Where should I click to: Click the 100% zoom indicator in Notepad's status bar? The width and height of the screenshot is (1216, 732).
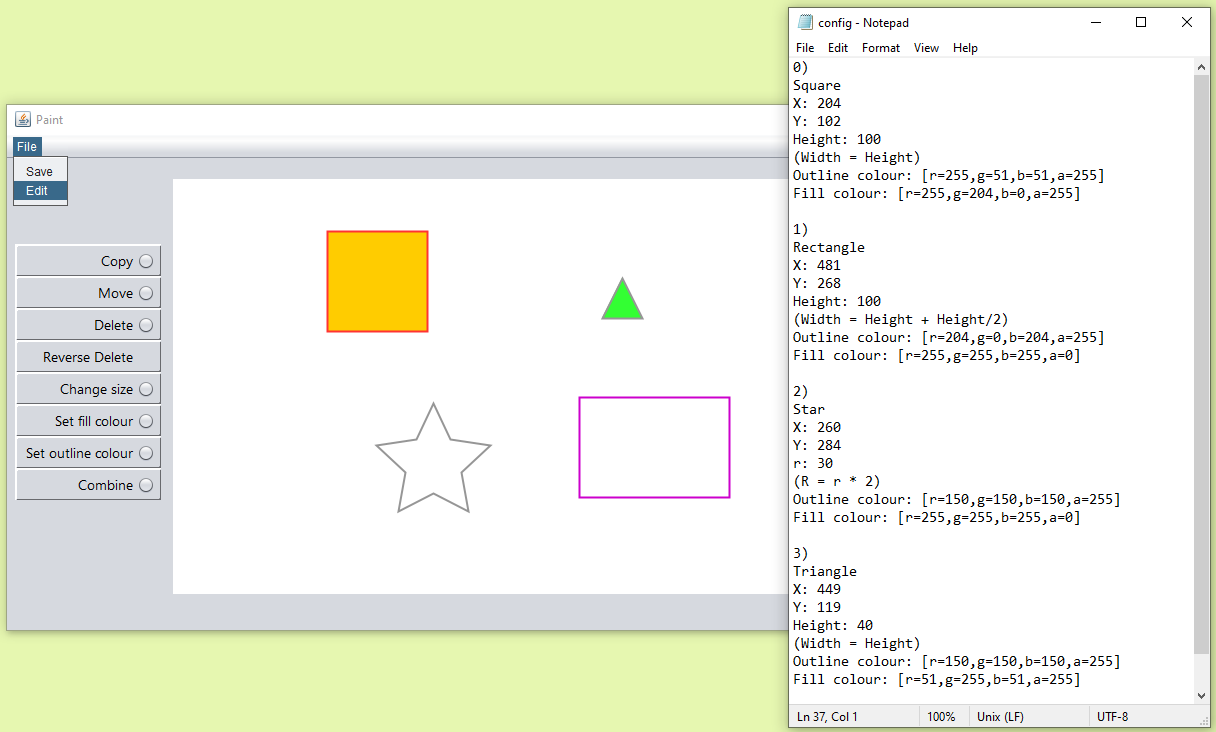coord(941,716)
